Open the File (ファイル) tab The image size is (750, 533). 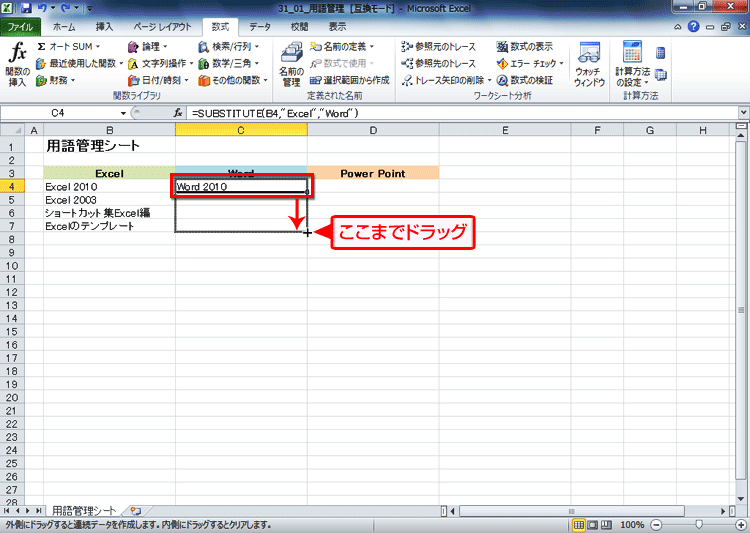20,27
